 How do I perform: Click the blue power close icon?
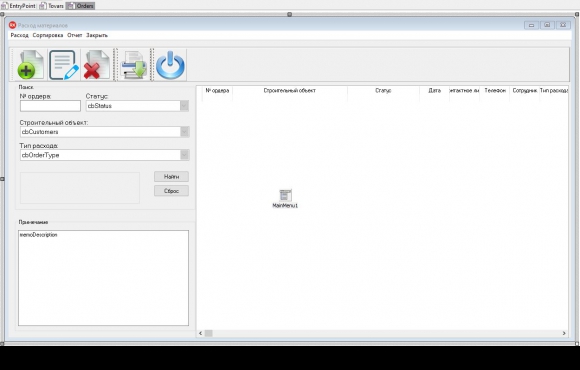(x=170, y=65)
